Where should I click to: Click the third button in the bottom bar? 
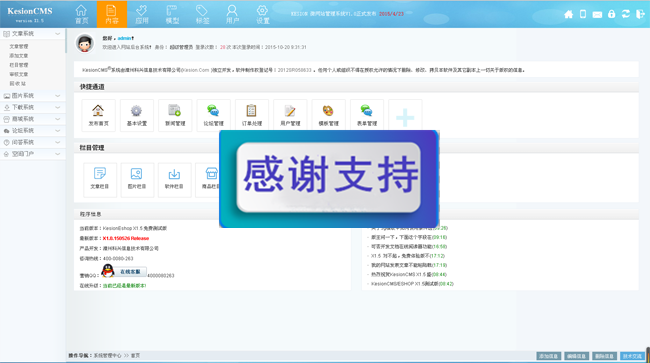point(604,356)
